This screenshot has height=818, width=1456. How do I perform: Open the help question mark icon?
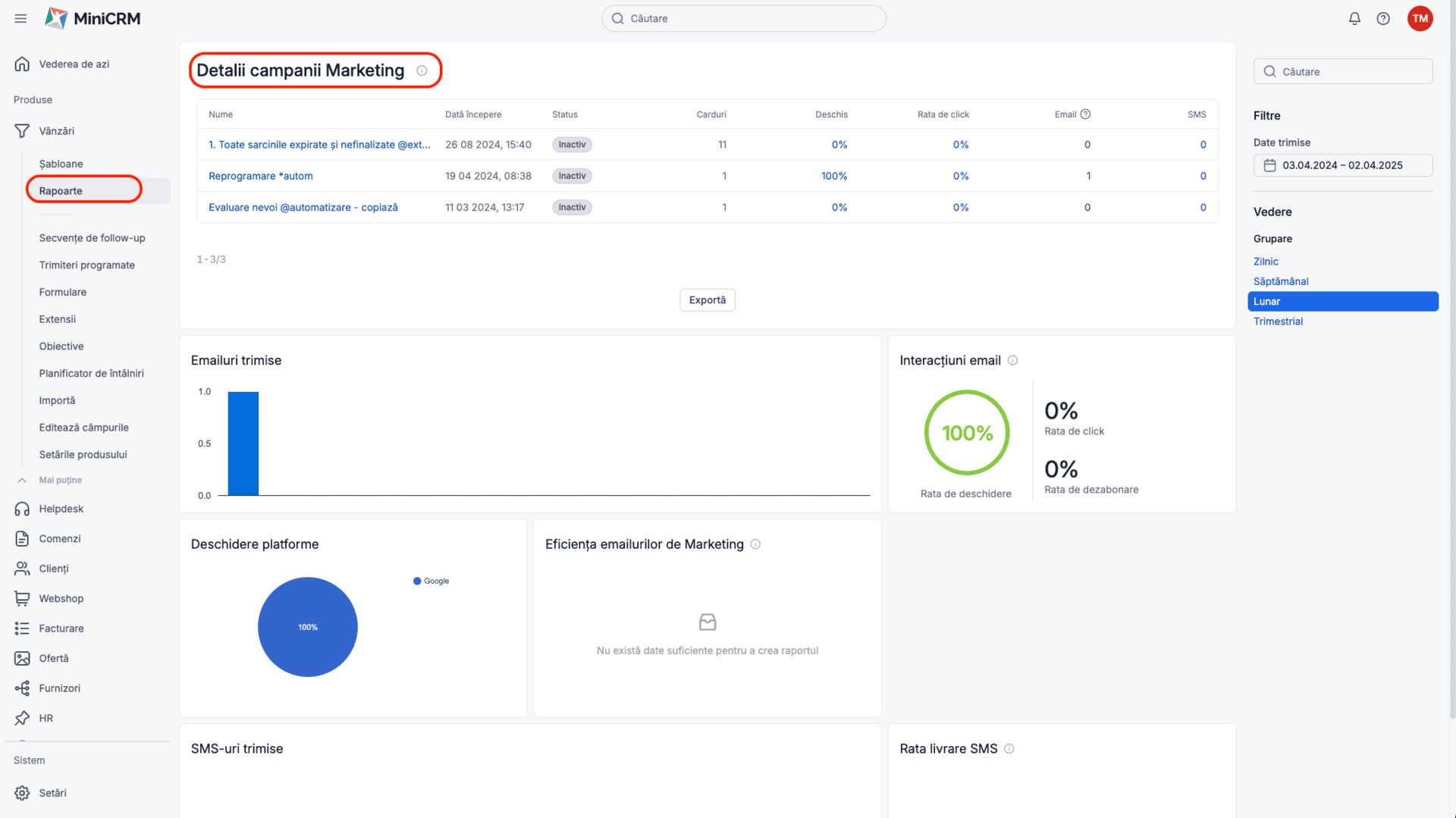[1383, 19]
